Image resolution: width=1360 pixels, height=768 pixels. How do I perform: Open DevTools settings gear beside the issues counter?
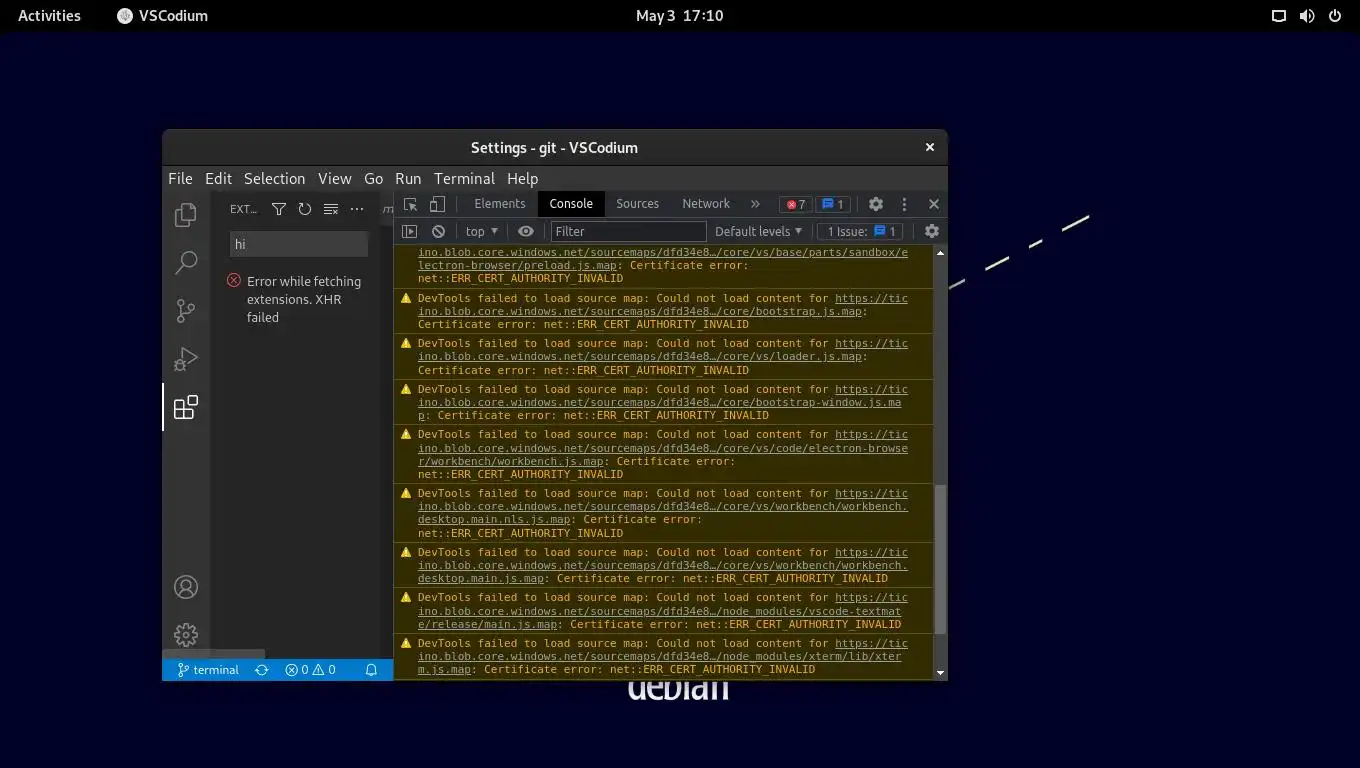(x=876, y=204)
